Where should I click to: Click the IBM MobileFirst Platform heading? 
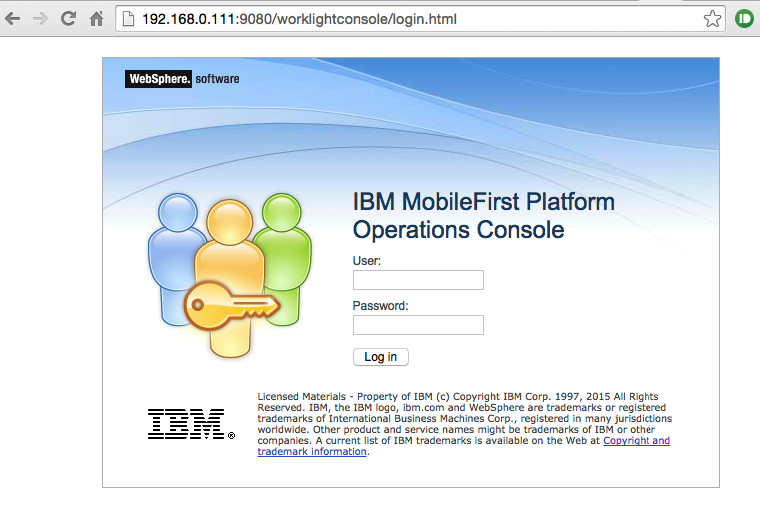coord(483,202)
